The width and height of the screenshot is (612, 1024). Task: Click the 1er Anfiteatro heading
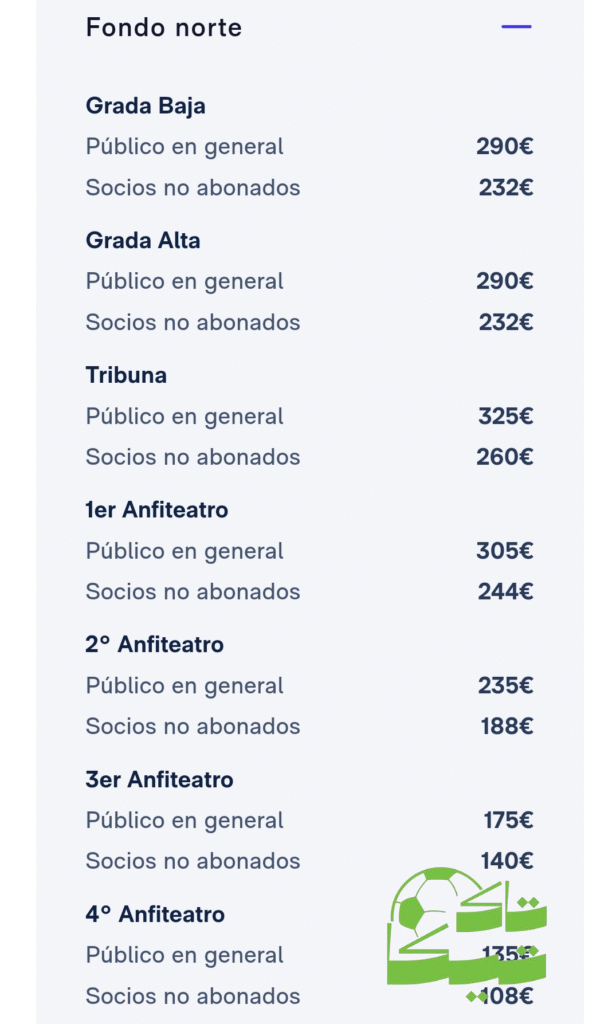(157, 510)
